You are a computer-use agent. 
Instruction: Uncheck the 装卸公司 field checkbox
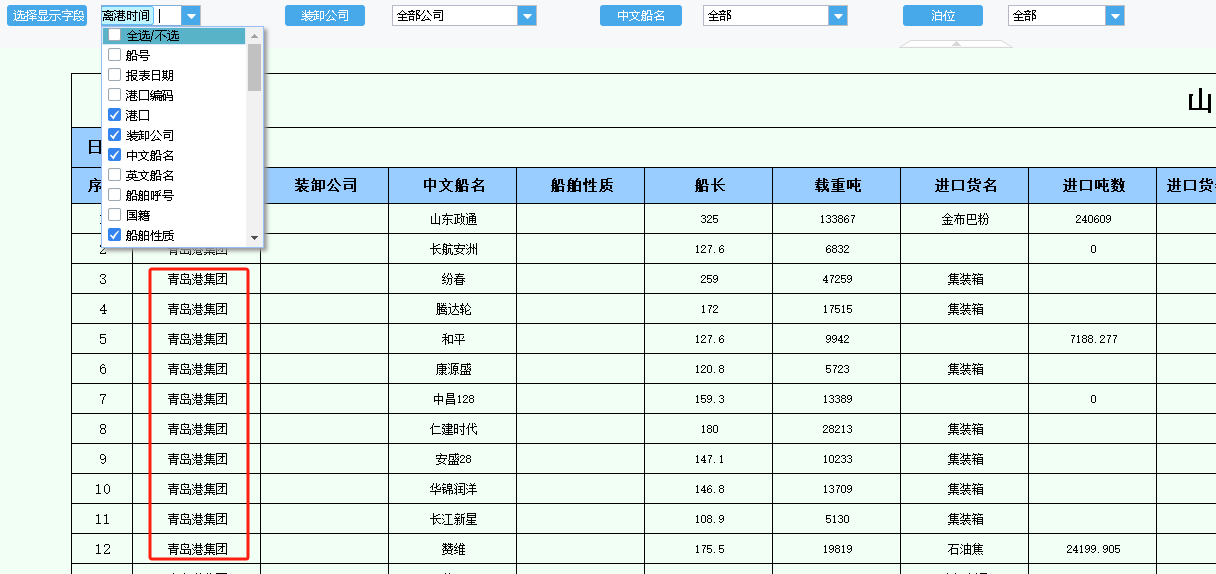[x=114, y=135]
